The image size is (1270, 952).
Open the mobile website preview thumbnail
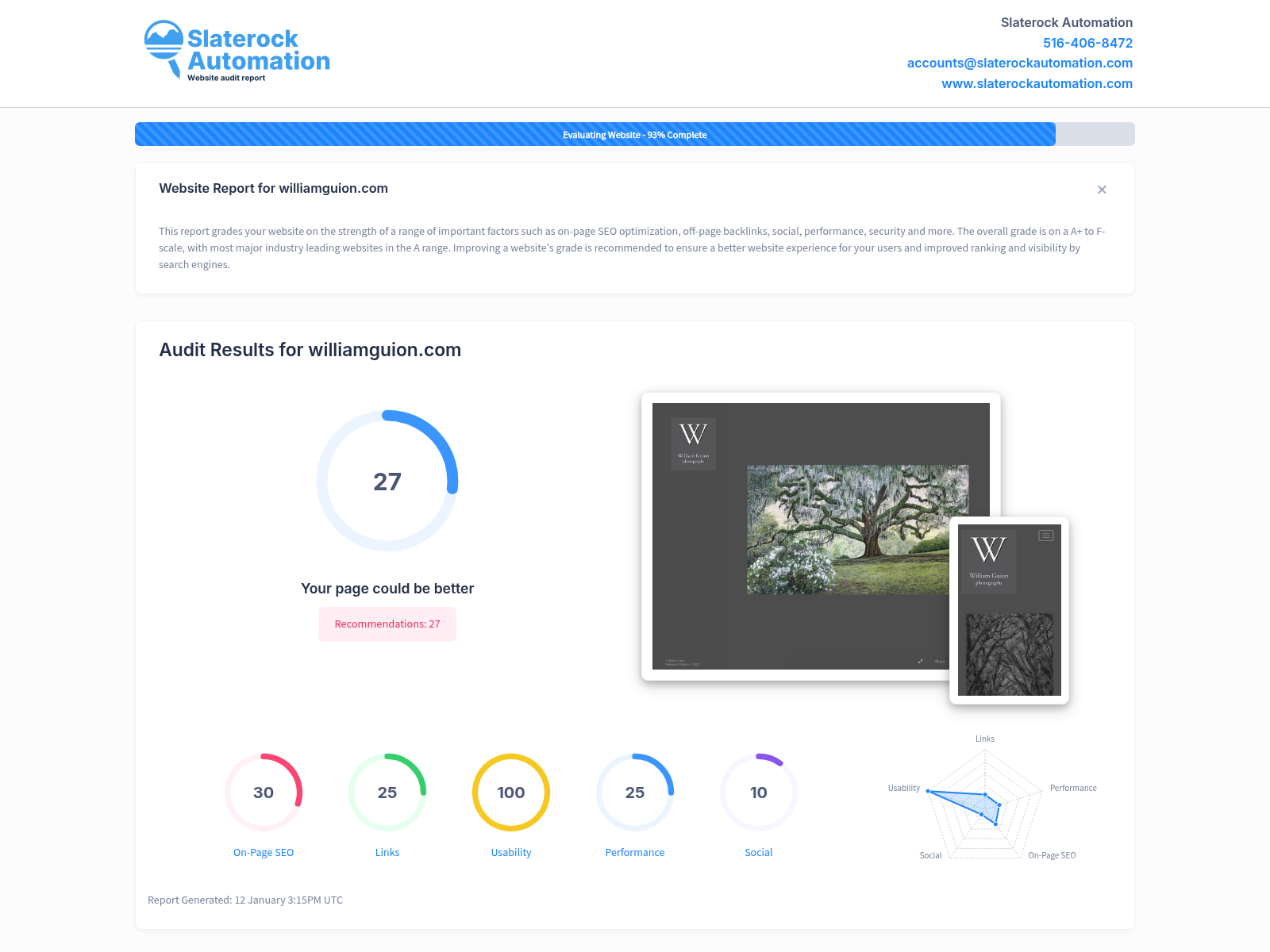coord(1010,610)
